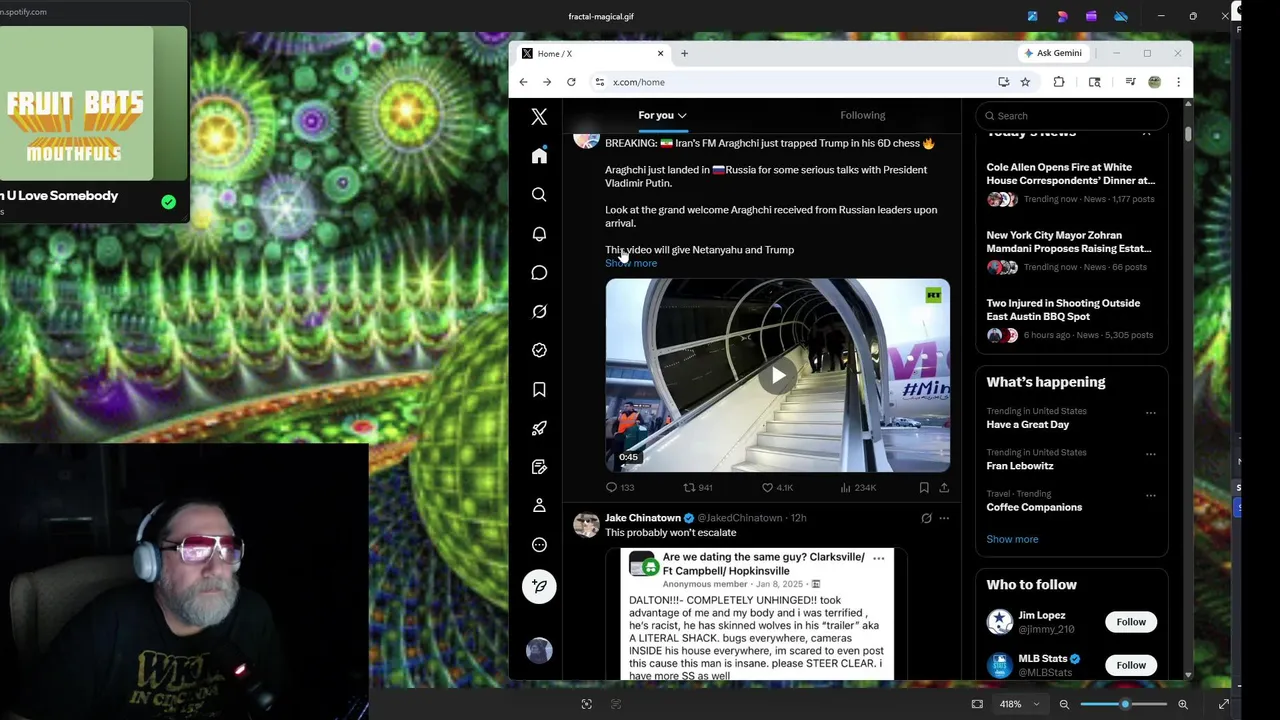Click the X search field
The width and height of the screenshot is (1280, 720).
1072,116
